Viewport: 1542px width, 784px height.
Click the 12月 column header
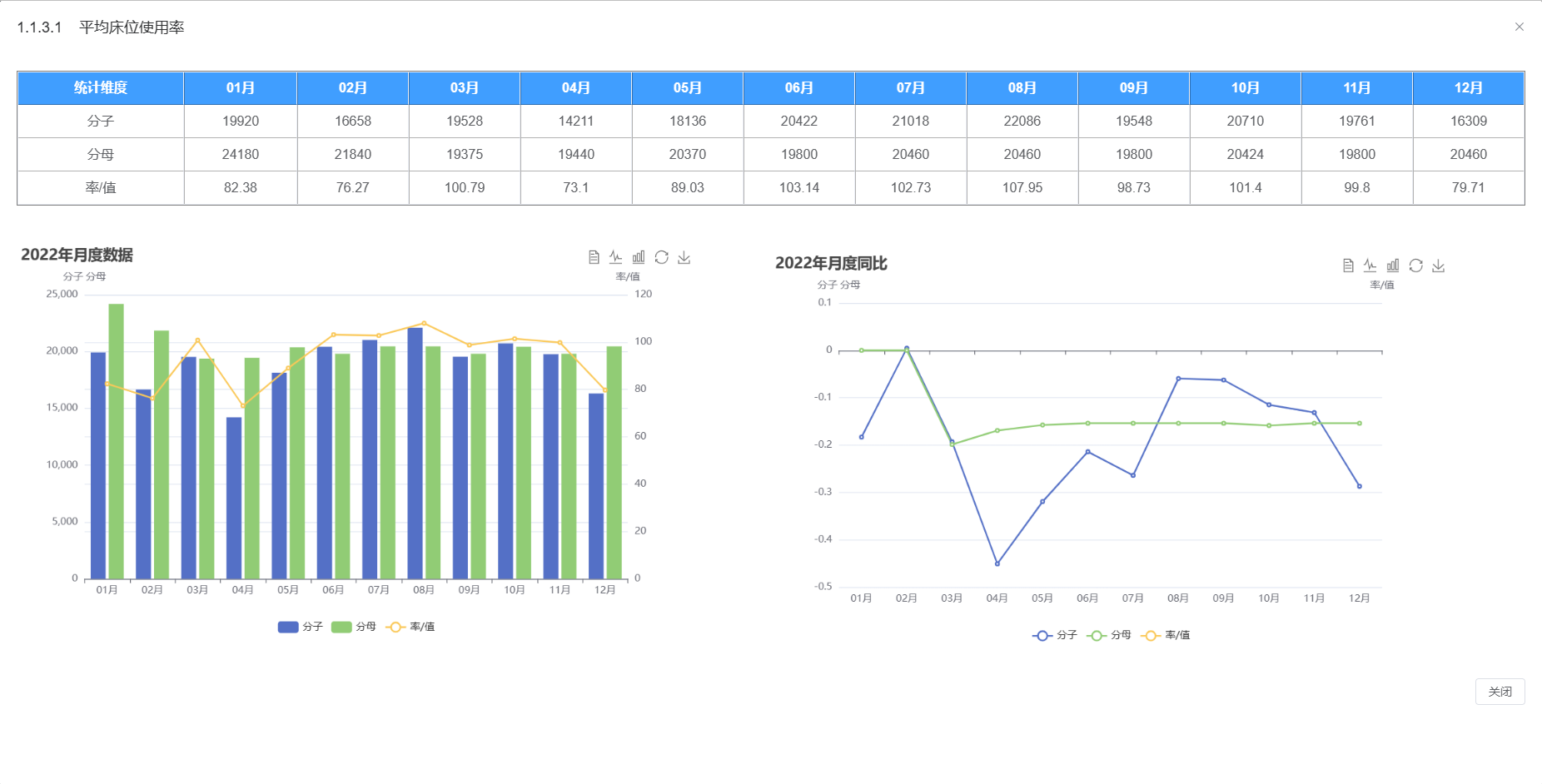click(x=1469, y=87)
